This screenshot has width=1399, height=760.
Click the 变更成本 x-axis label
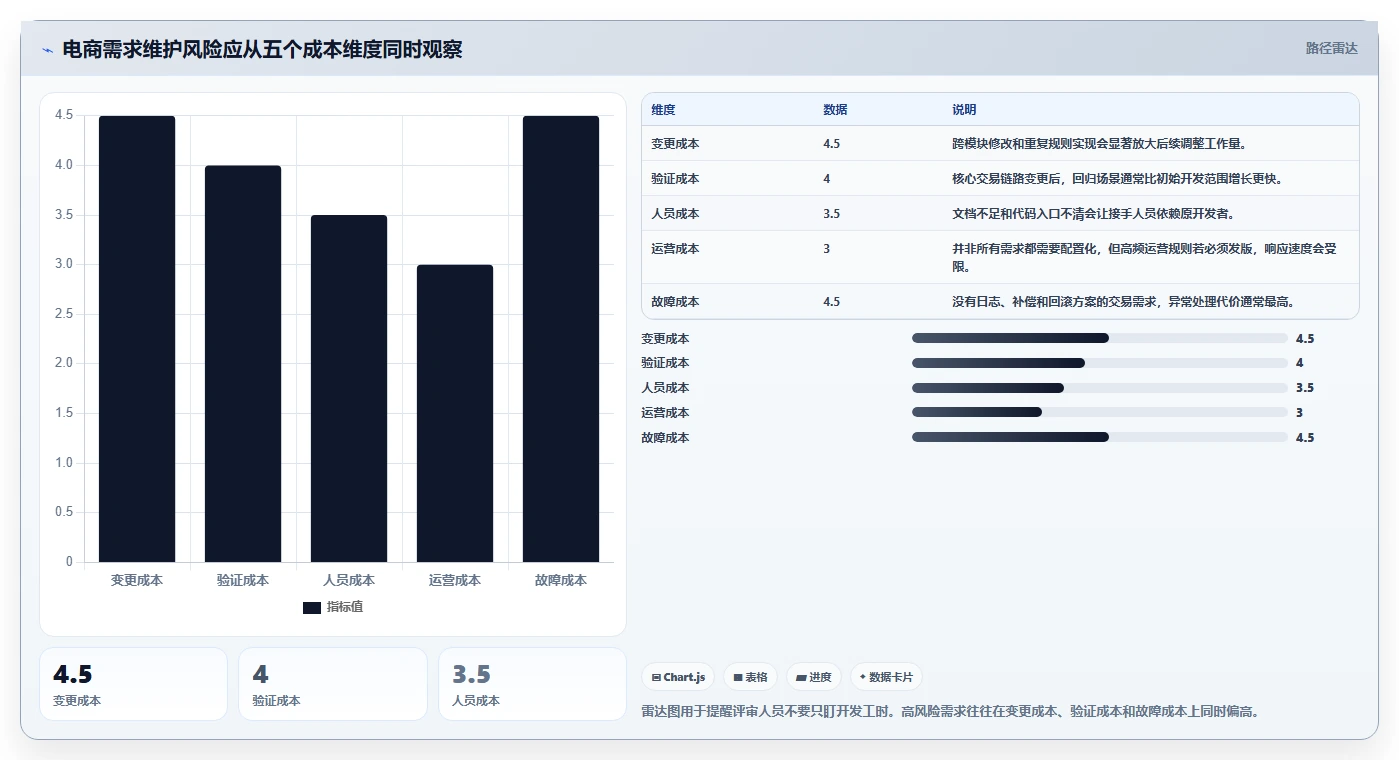point(137,580)
